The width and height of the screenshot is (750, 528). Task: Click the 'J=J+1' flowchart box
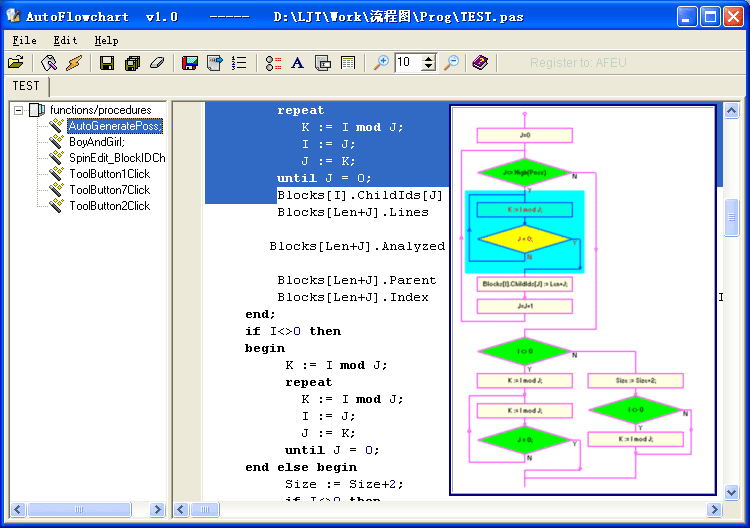pyautogui.click(x=525, y=306)
